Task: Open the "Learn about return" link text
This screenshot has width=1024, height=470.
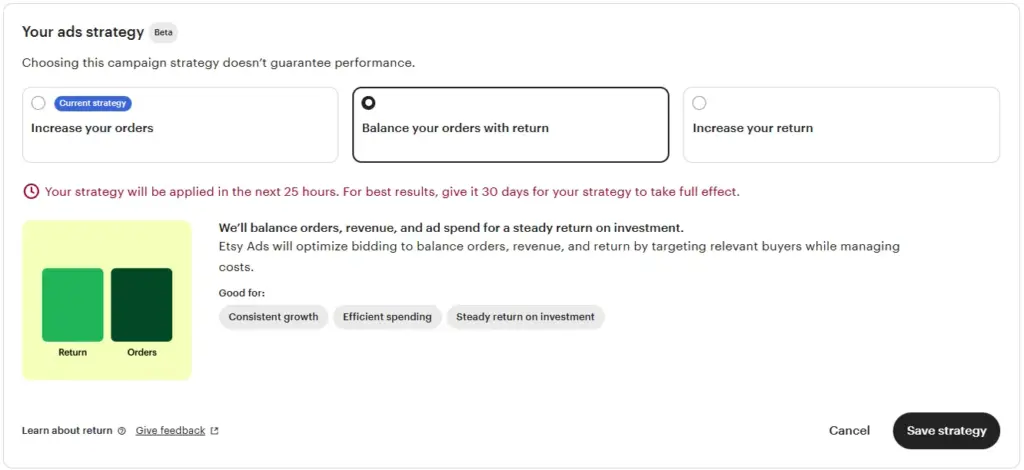Action: (x=67, y=431)
